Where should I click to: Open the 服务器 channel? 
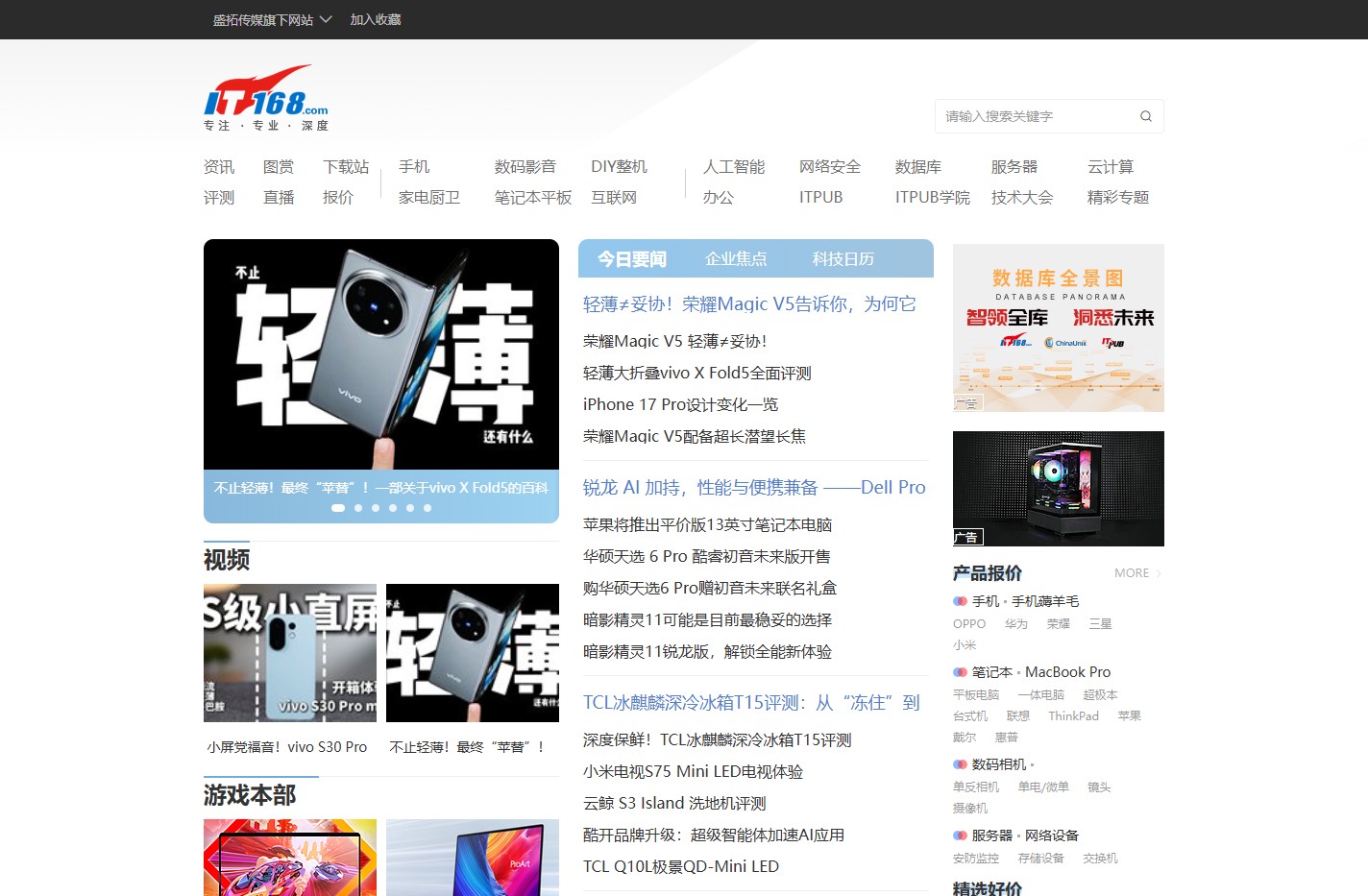(1014, 167)
